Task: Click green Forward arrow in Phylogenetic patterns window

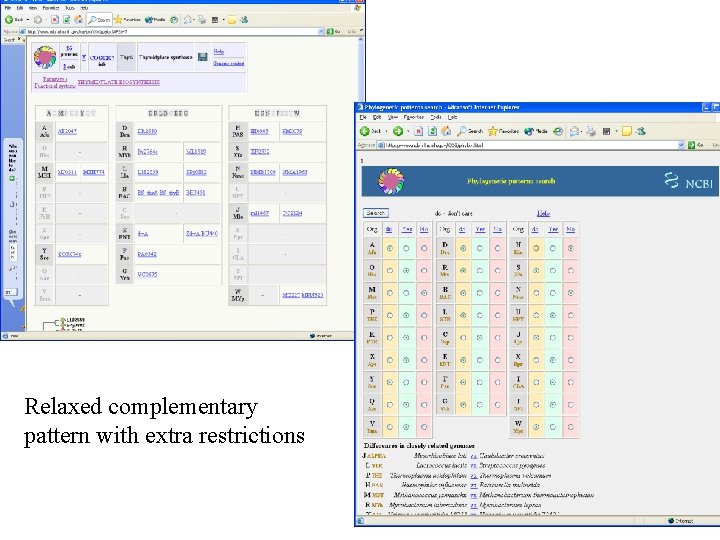Action: click(x=398, y=131)
